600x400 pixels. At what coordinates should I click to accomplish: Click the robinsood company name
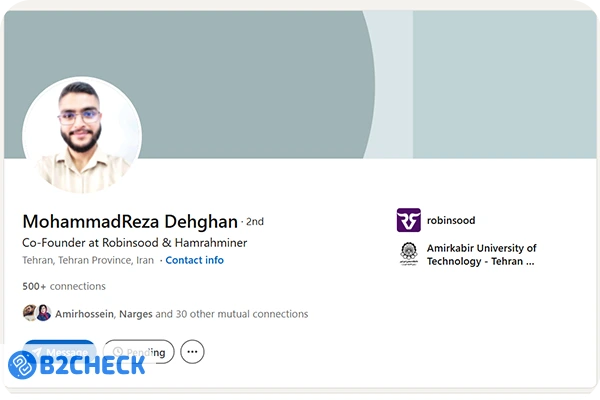pyautogui.click(x=451, y=220)
